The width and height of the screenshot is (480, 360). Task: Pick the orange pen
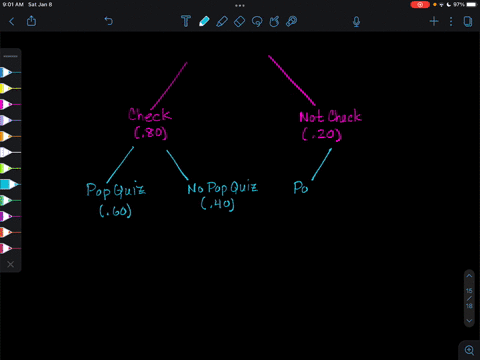tap(9, 136)
